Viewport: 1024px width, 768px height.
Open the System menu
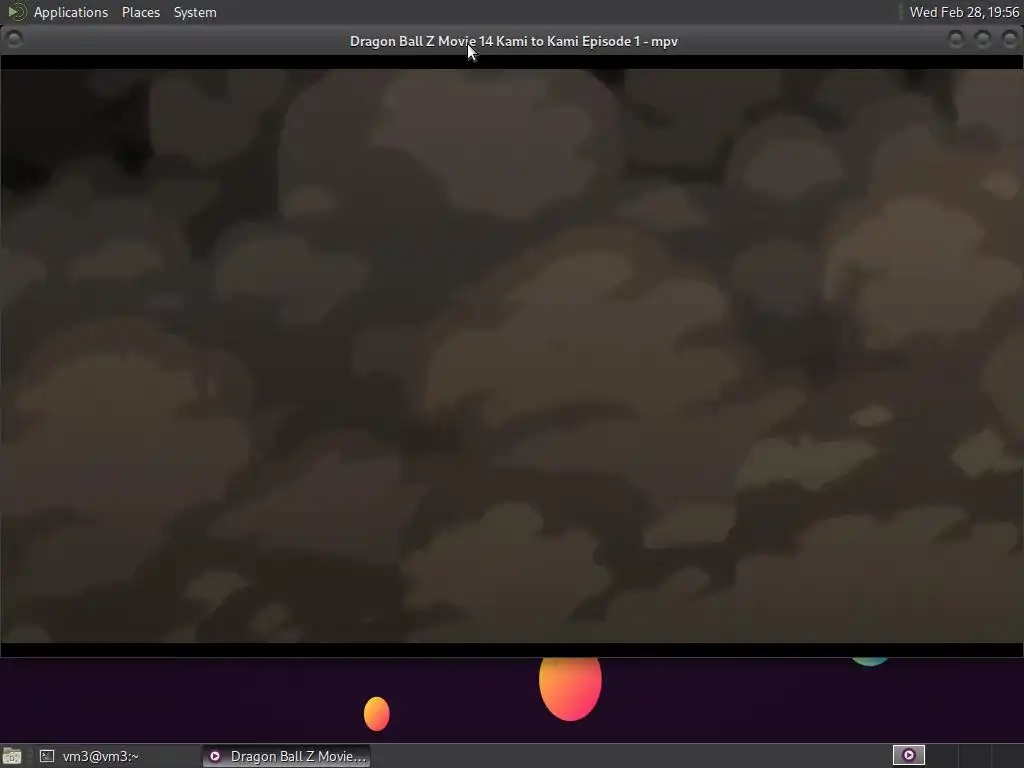pyautogui.click(x=195, y=12)
